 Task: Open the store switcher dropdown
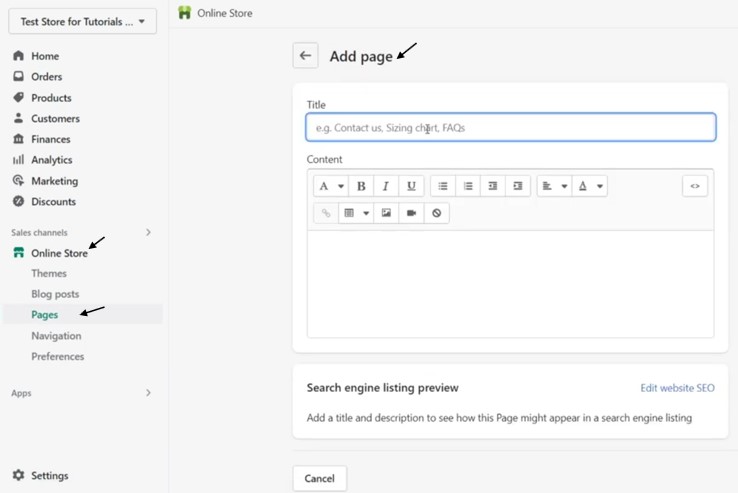coord(82,22)
